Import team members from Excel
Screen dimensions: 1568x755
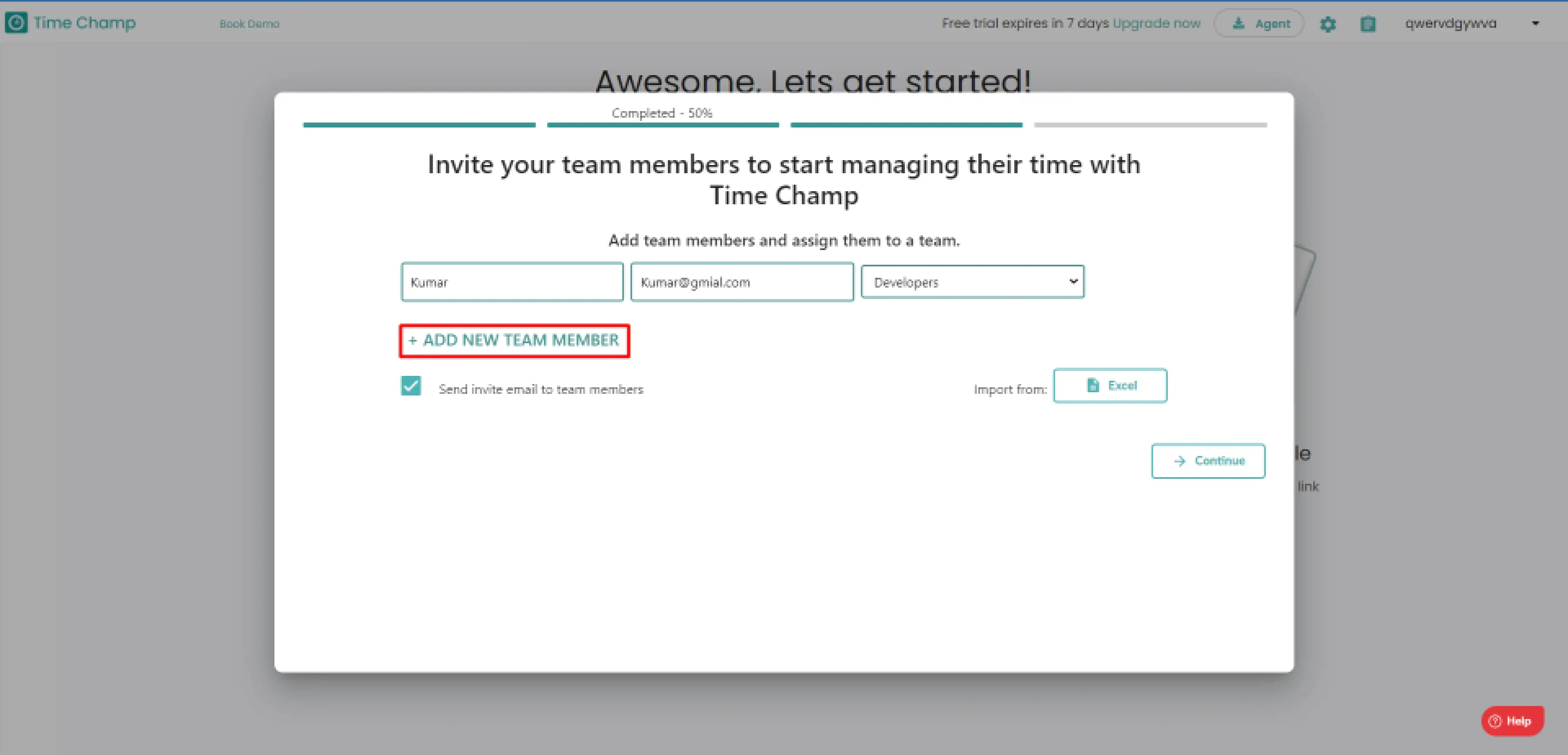(1110, 385)
